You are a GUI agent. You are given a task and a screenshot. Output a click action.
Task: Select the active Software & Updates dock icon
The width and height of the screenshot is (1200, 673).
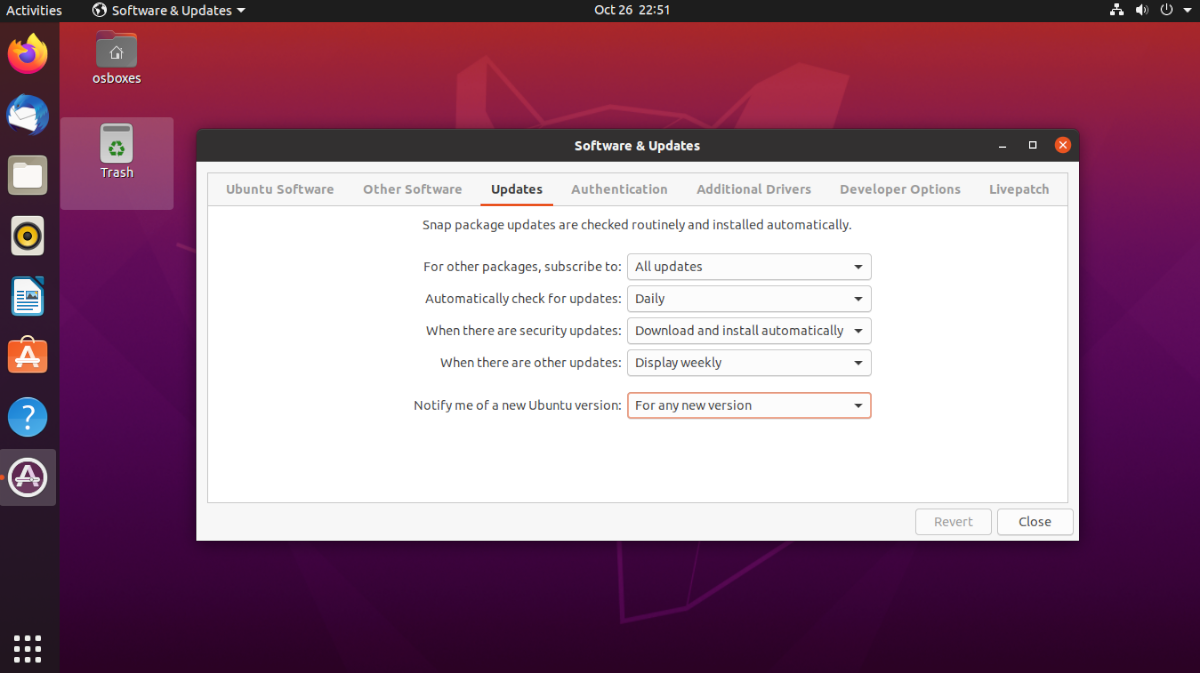(27, 477)
